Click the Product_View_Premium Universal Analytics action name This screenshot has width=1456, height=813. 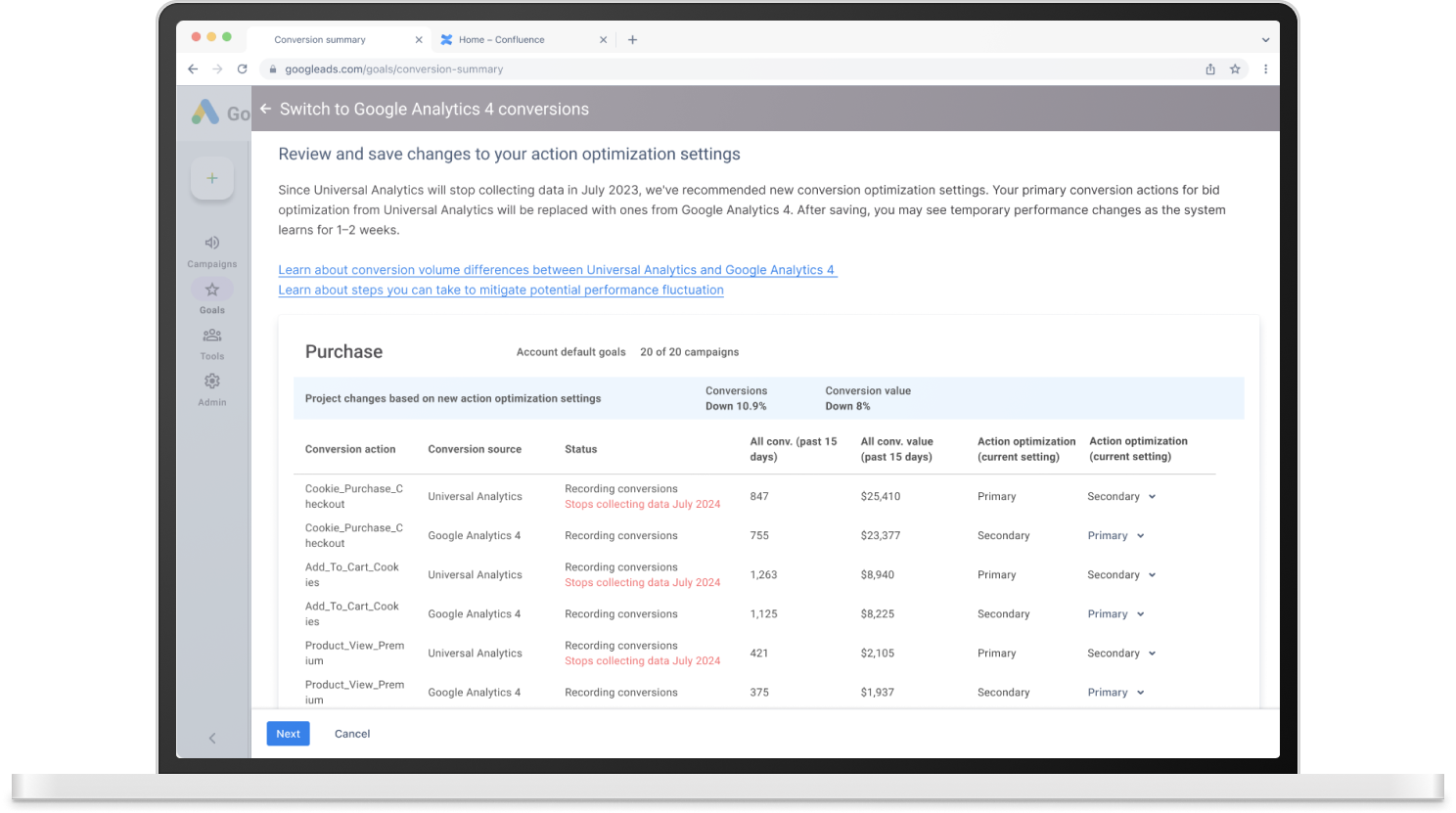(x=354, y=654)
